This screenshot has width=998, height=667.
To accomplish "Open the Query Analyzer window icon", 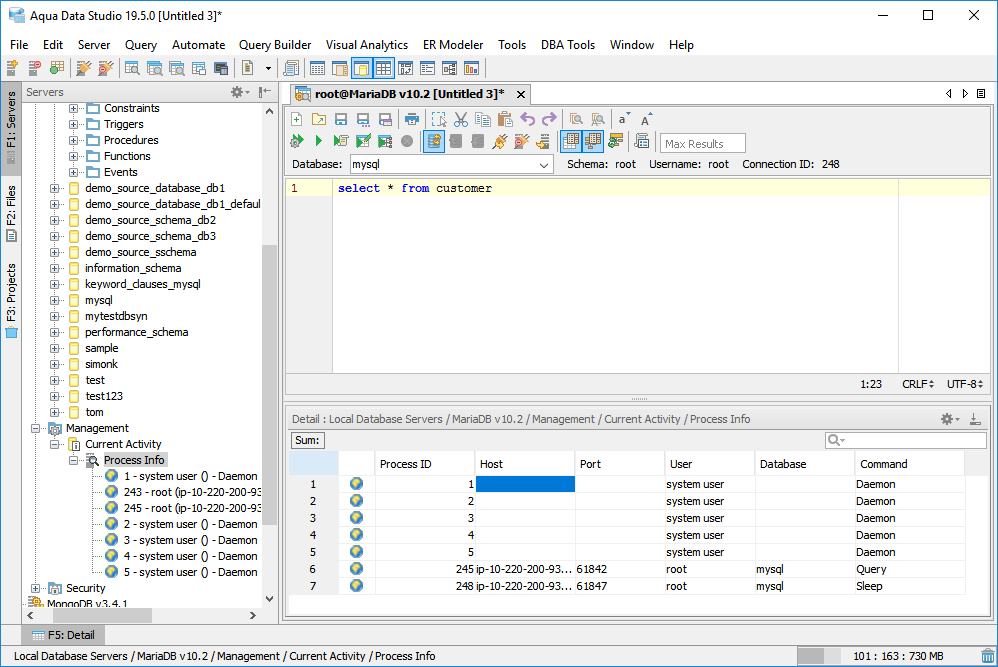I will 132,67.
